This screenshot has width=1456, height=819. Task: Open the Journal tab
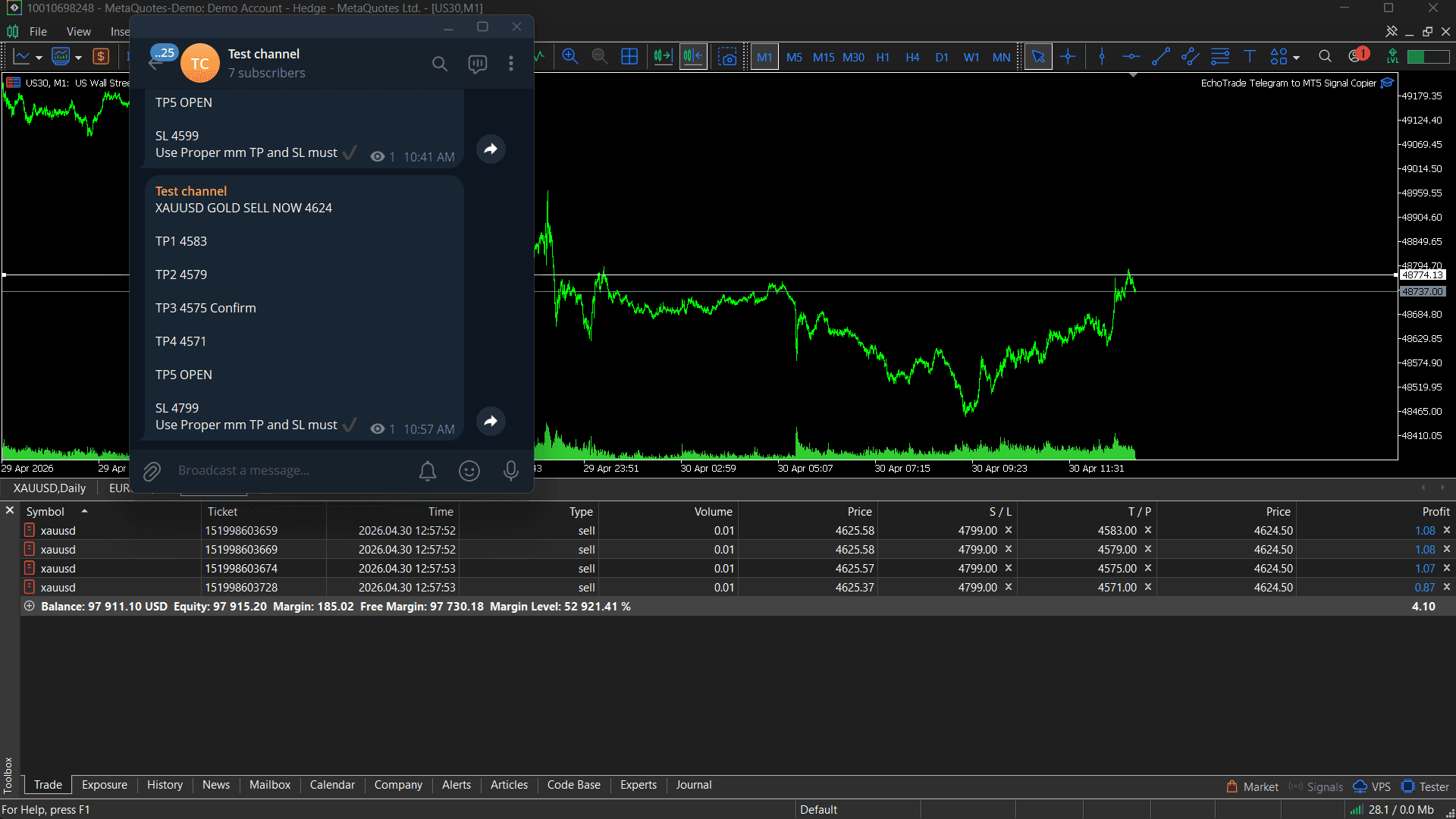click(694, 785)
